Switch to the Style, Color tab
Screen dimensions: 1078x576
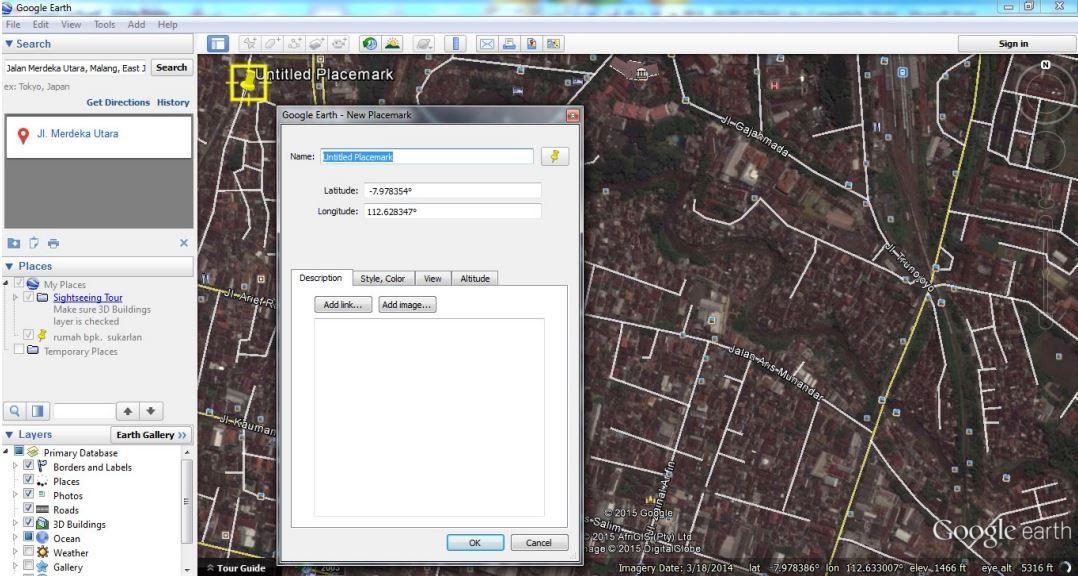383,278
